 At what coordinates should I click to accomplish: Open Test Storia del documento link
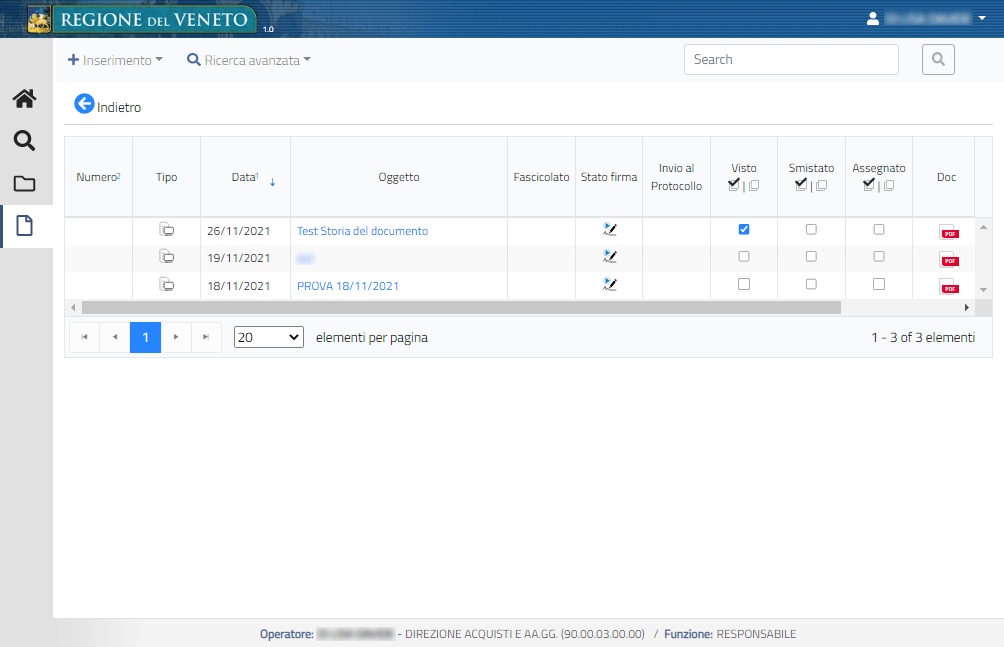click(x=362, y=231)
